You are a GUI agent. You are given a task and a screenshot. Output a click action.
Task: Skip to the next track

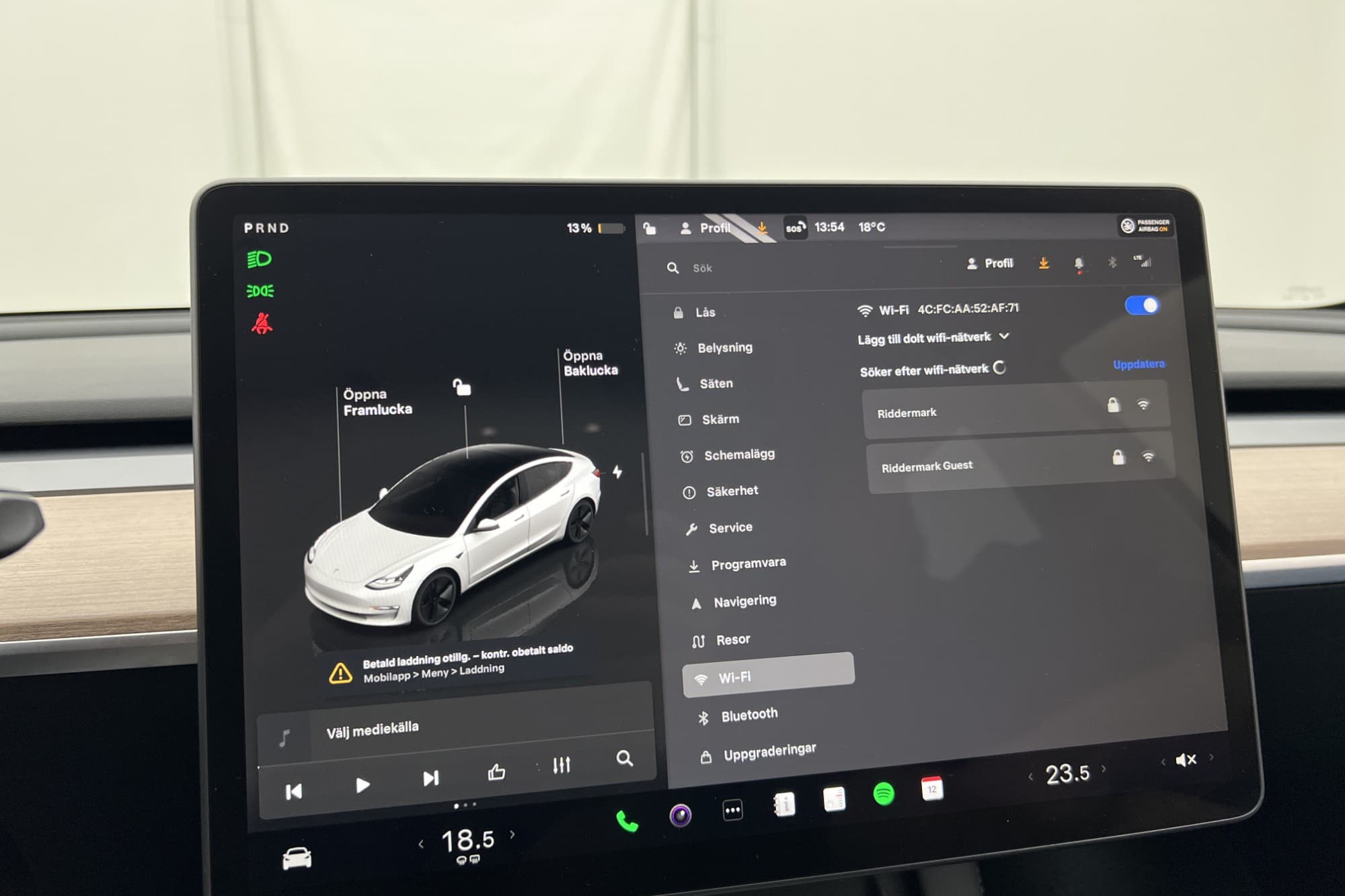click(x=430, y=778)
